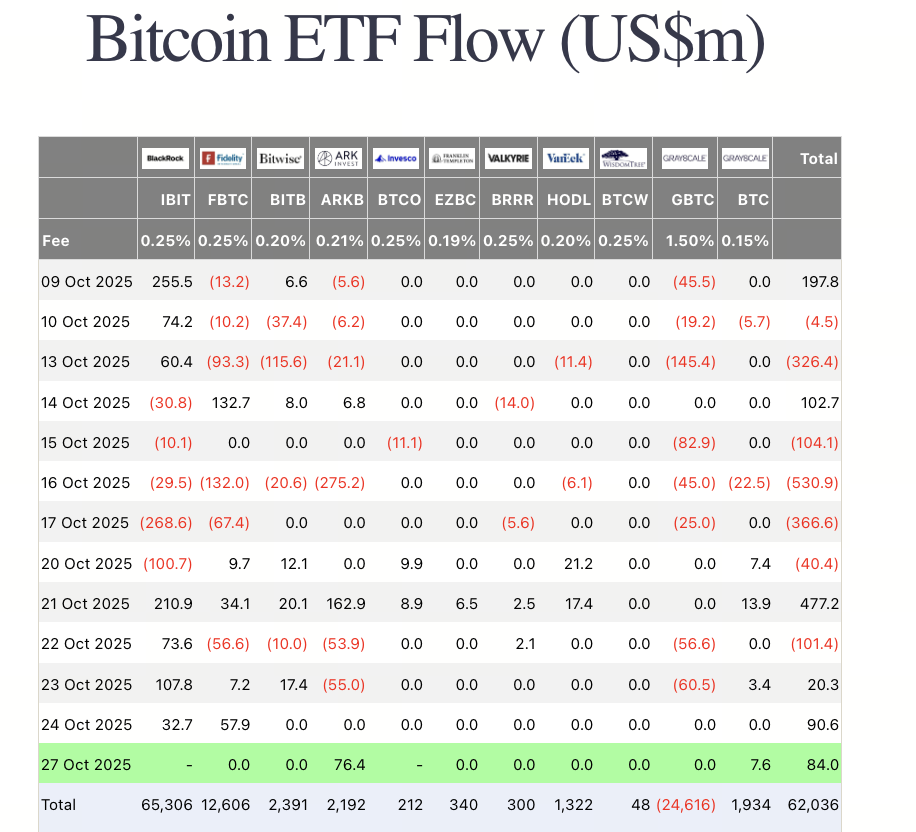Click the Fidelity logo icon

[223, 158]
